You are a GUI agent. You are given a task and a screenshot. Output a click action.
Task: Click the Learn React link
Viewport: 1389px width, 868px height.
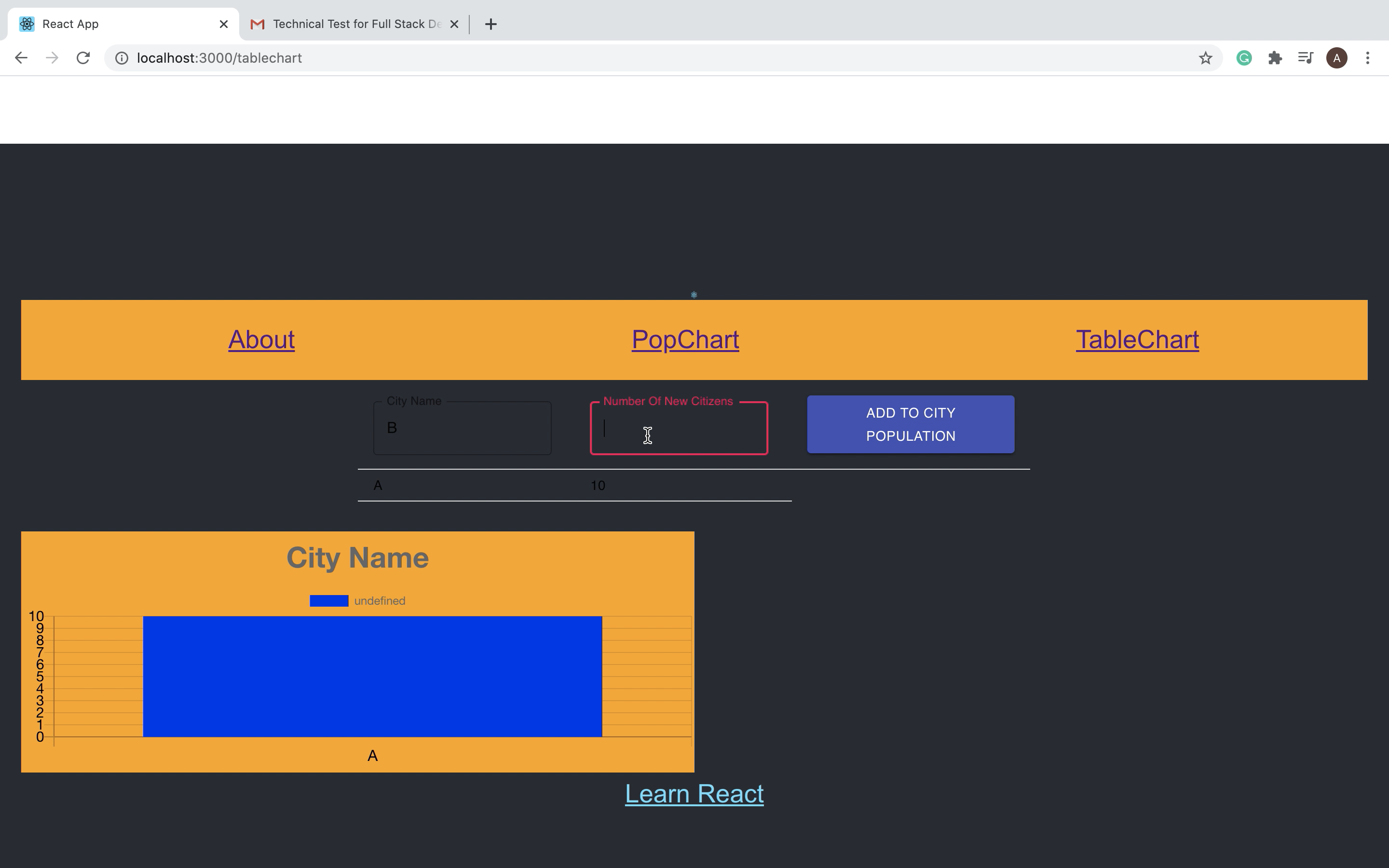[694, 793]
